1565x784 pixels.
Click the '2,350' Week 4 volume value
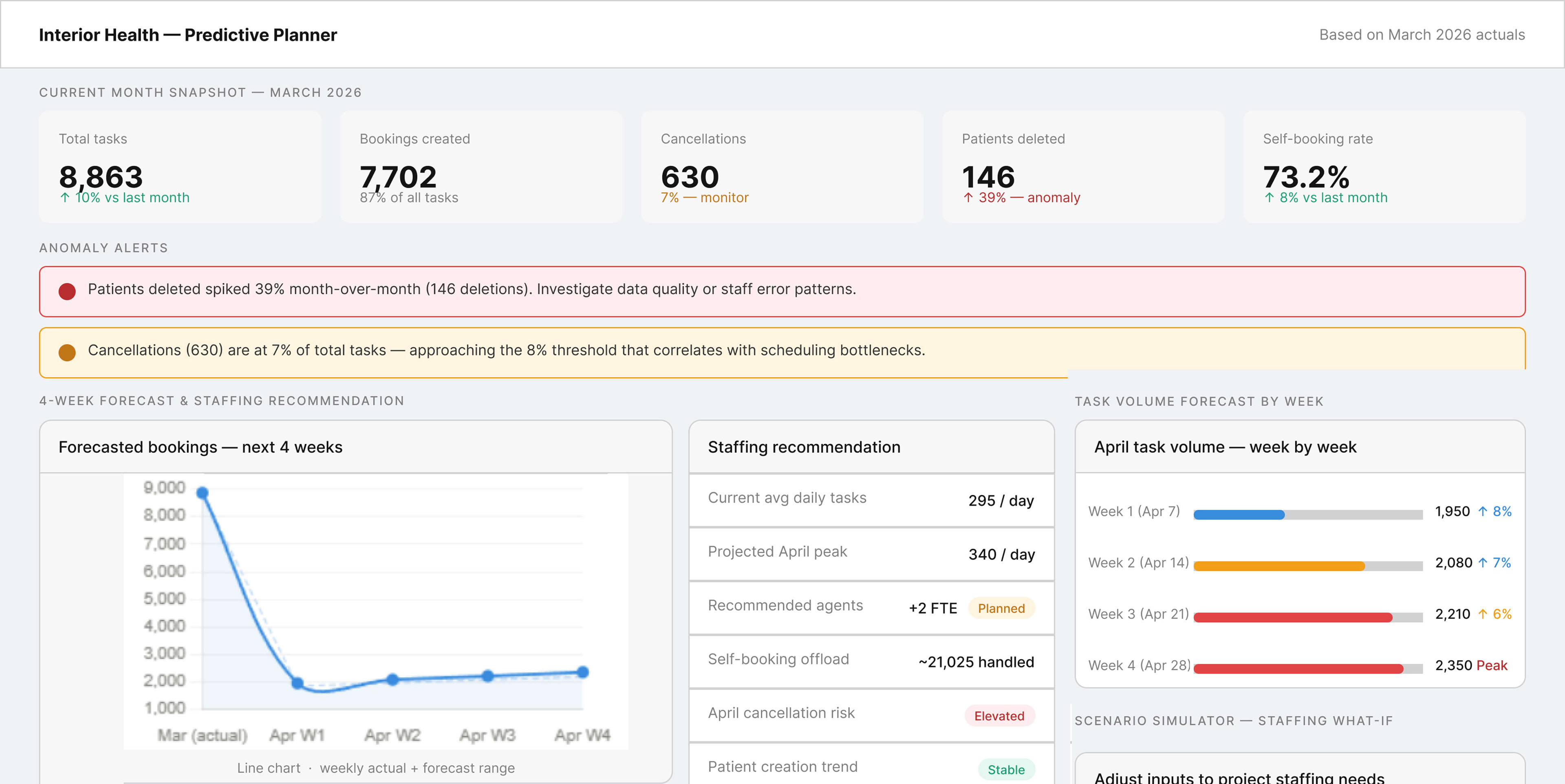pyautogui.click(x=1454, y=665)
